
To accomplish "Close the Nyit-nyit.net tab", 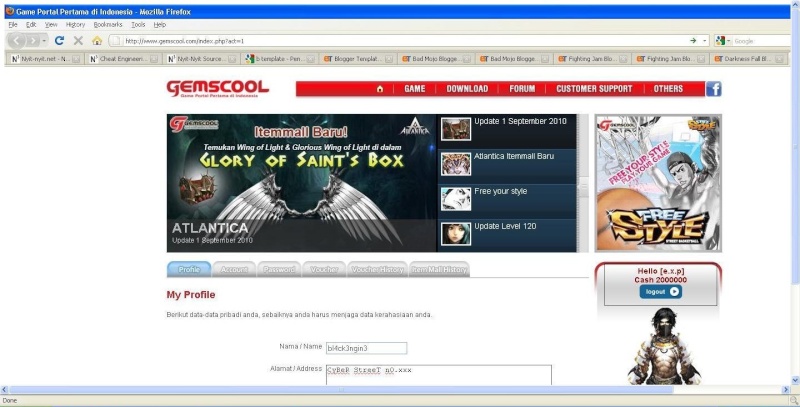I will [76, 59].
